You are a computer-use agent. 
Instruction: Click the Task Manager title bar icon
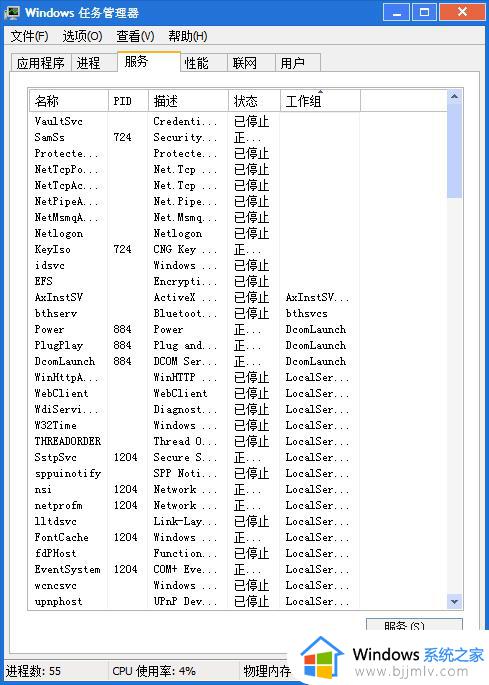click(12, 12)
